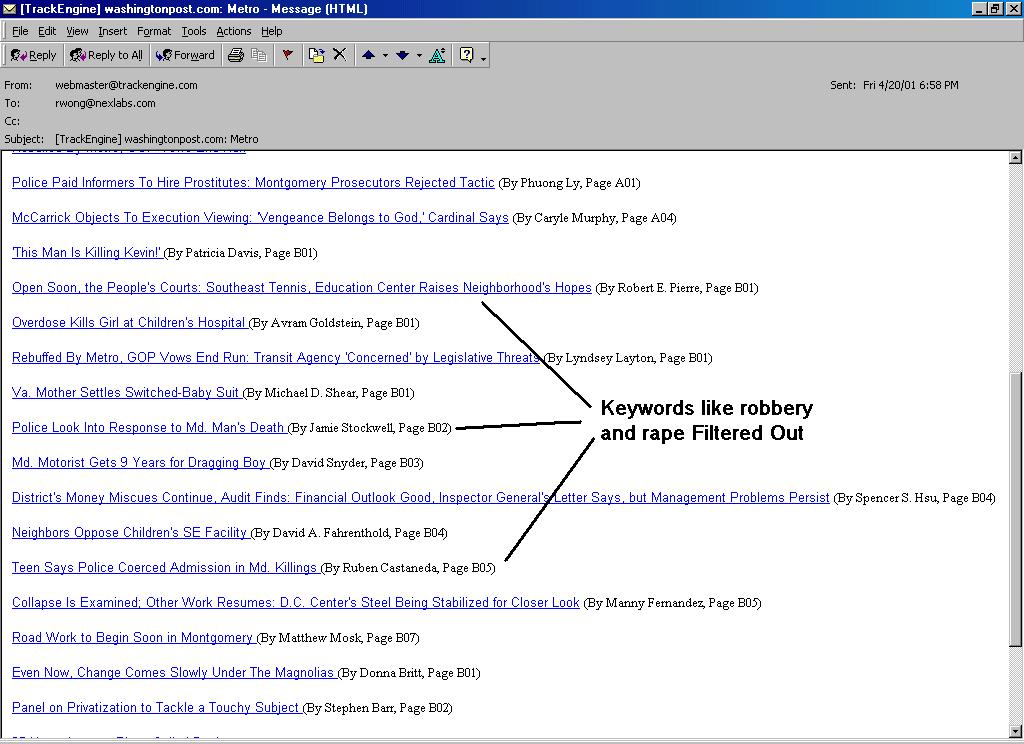Open the Edit menu
This screenshot has width=1024, height=744.
point(47,31)
